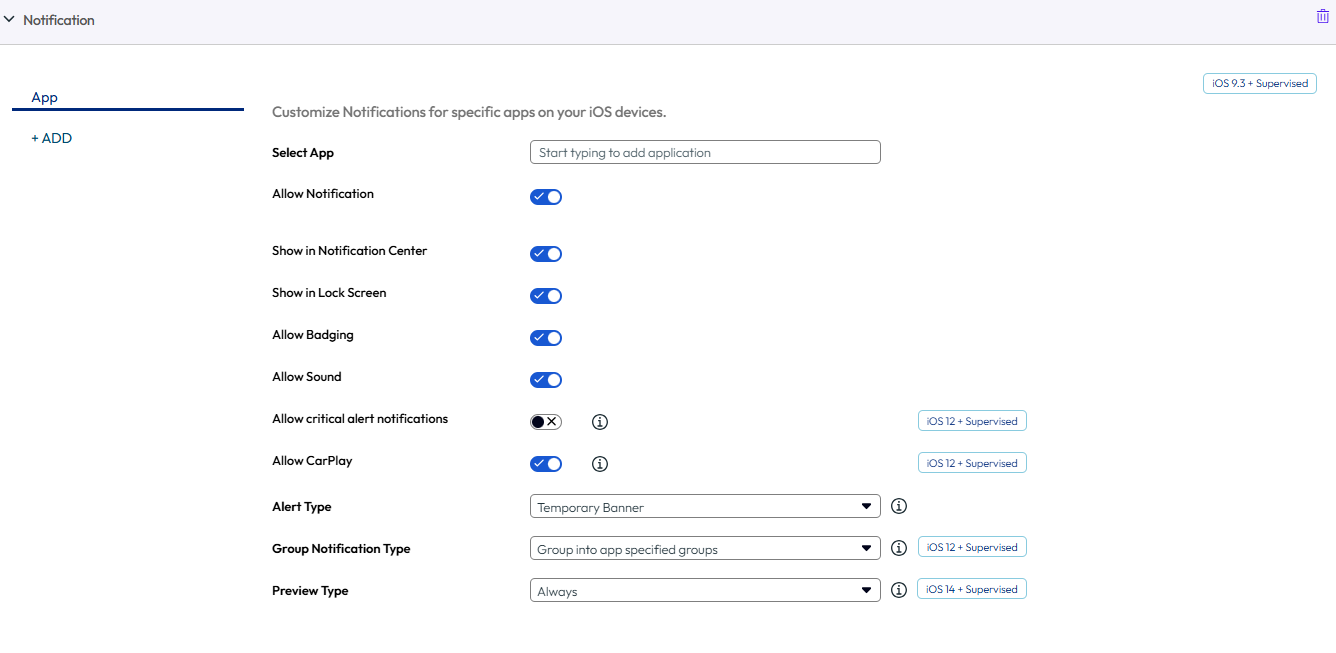Click the Preview Type label
The width and height of the screenshot is (1336, 653).
pos(310,591)
